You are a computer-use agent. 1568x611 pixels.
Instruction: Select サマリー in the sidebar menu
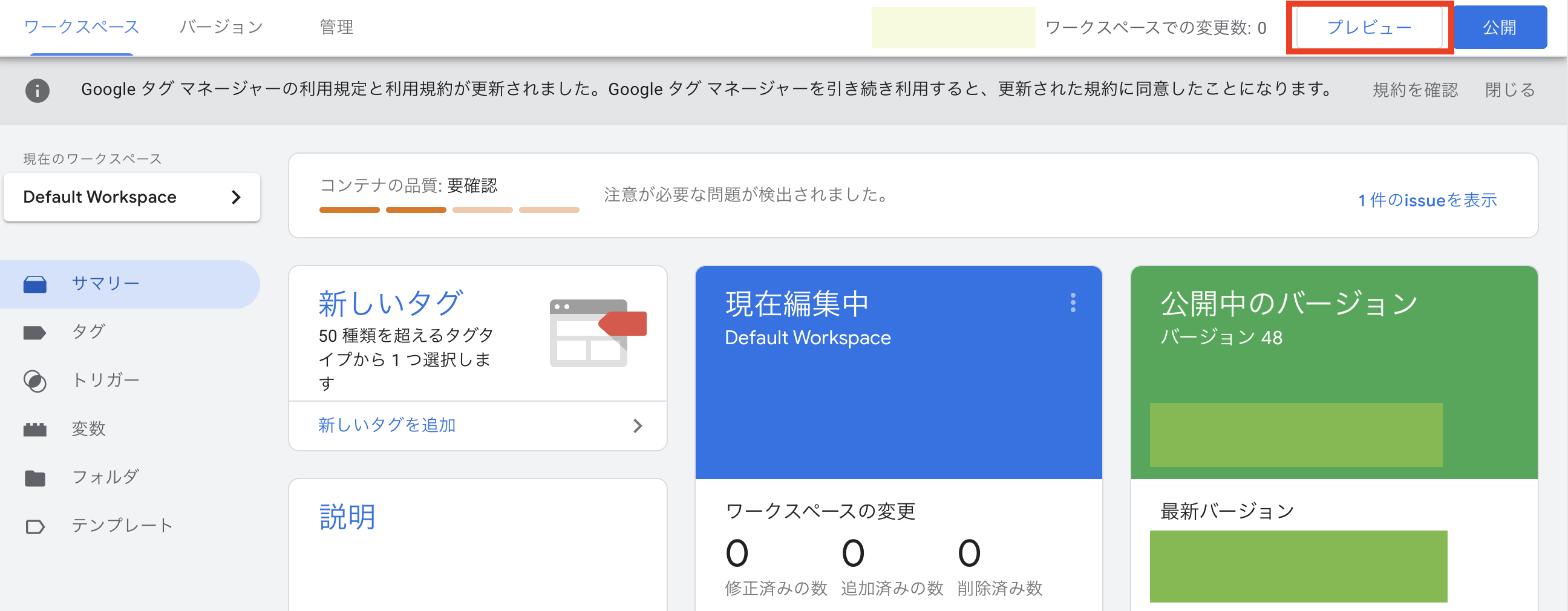click(x=129, y=284)
